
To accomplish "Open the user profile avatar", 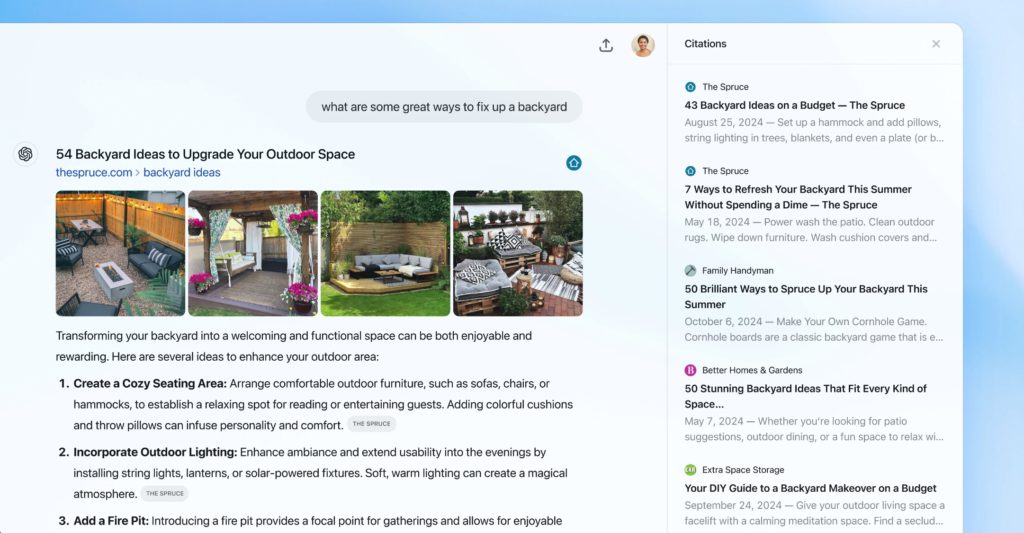I will tap(643, 45).
